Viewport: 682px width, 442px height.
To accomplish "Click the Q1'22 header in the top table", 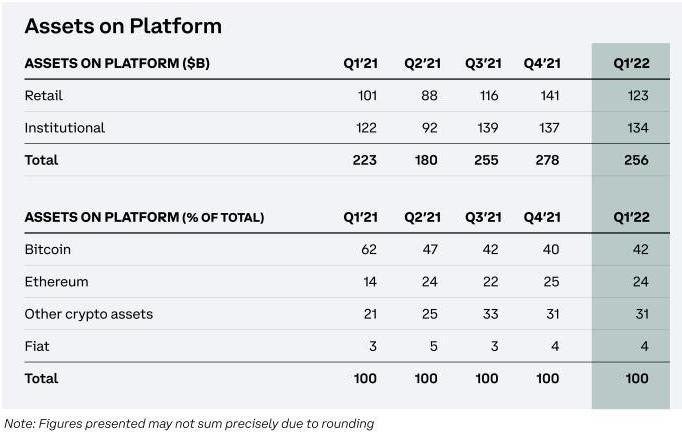I will click(x=631, y=64).
